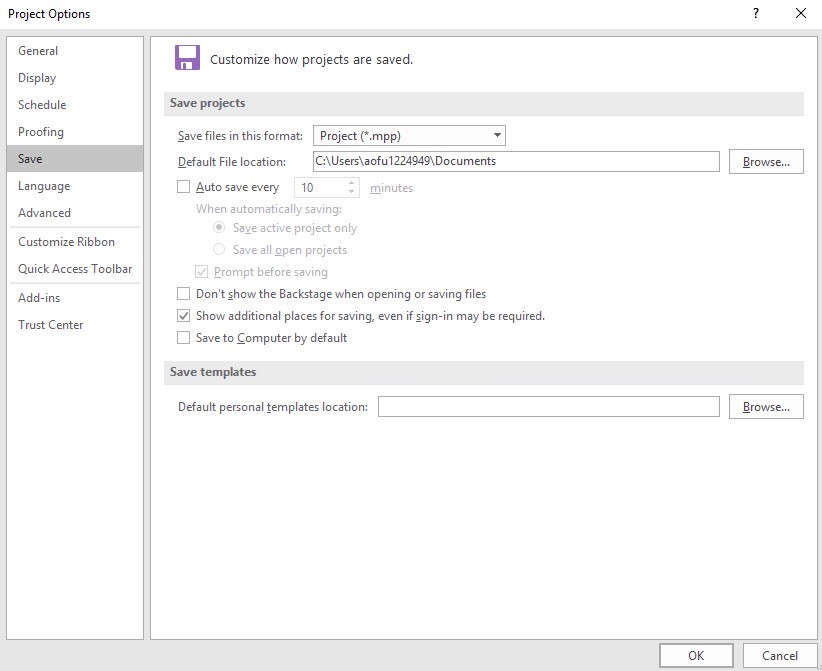
Task: Open the General options category
Action: coord(74,51)
